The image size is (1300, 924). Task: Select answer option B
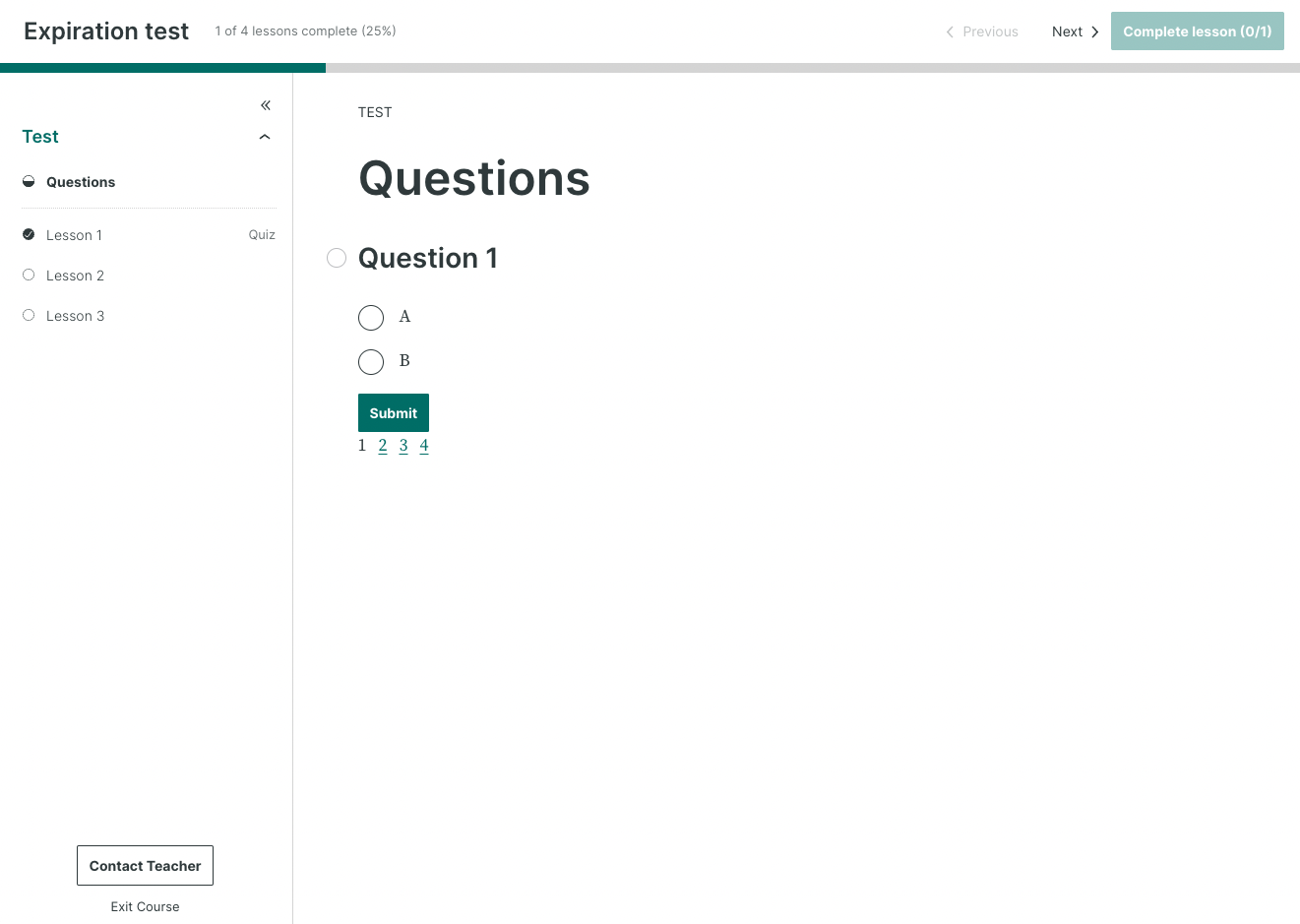tap(371, 362)
